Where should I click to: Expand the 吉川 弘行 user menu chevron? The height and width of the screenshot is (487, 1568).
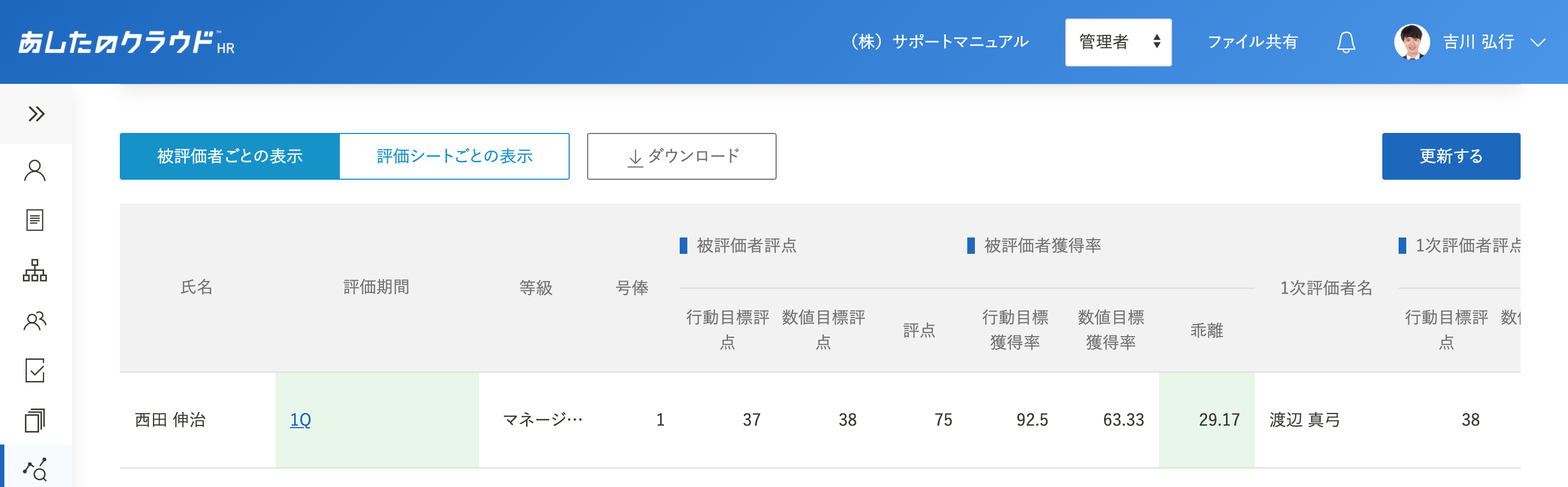point(1538,42)
